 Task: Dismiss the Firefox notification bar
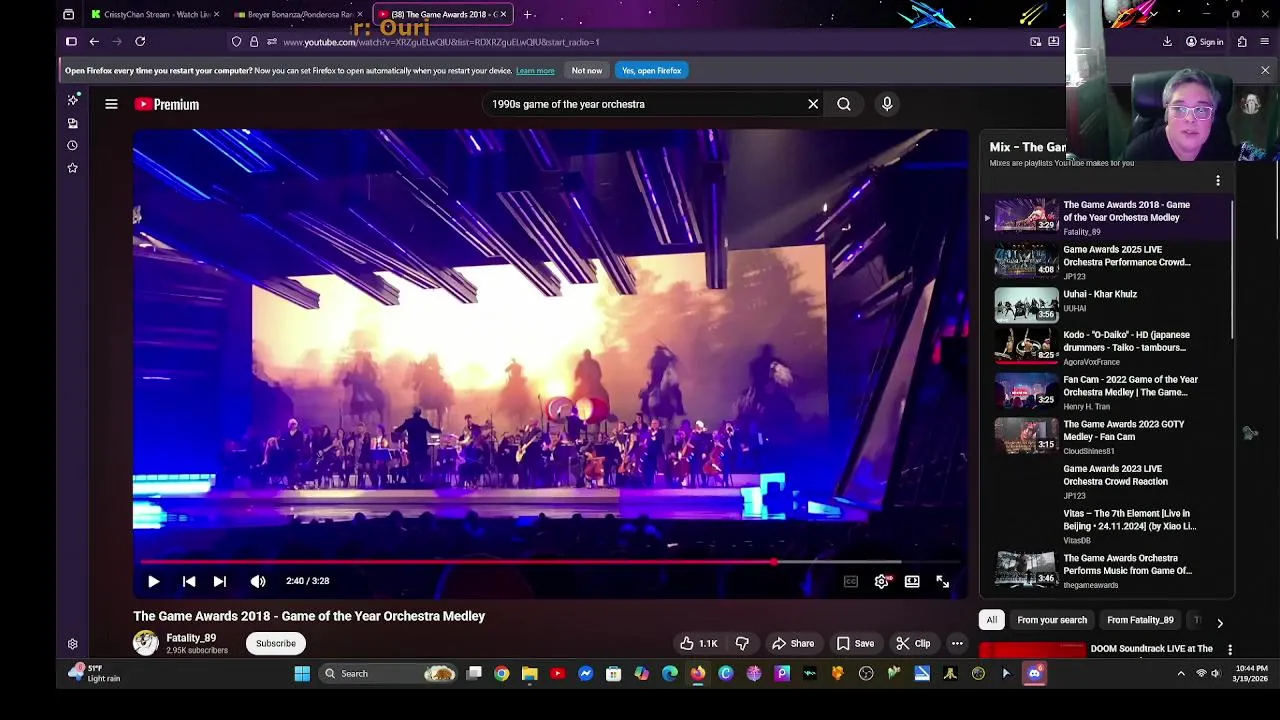1265,71
